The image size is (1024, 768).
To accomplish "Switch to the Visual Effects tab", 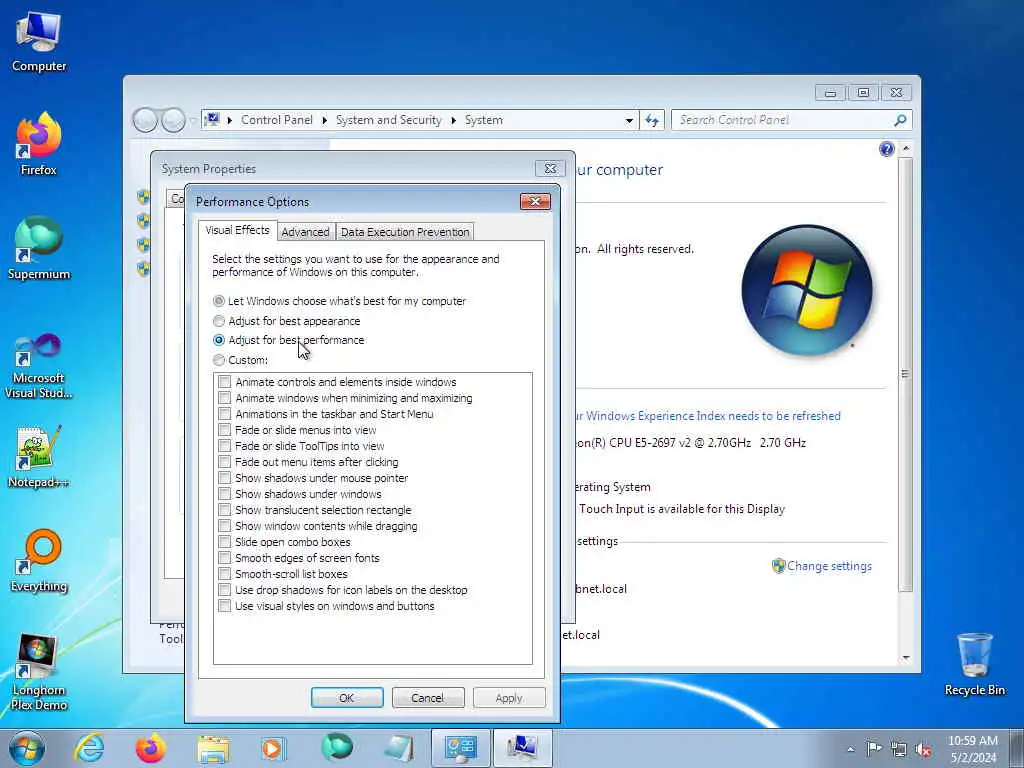I will tap(237, 231).
